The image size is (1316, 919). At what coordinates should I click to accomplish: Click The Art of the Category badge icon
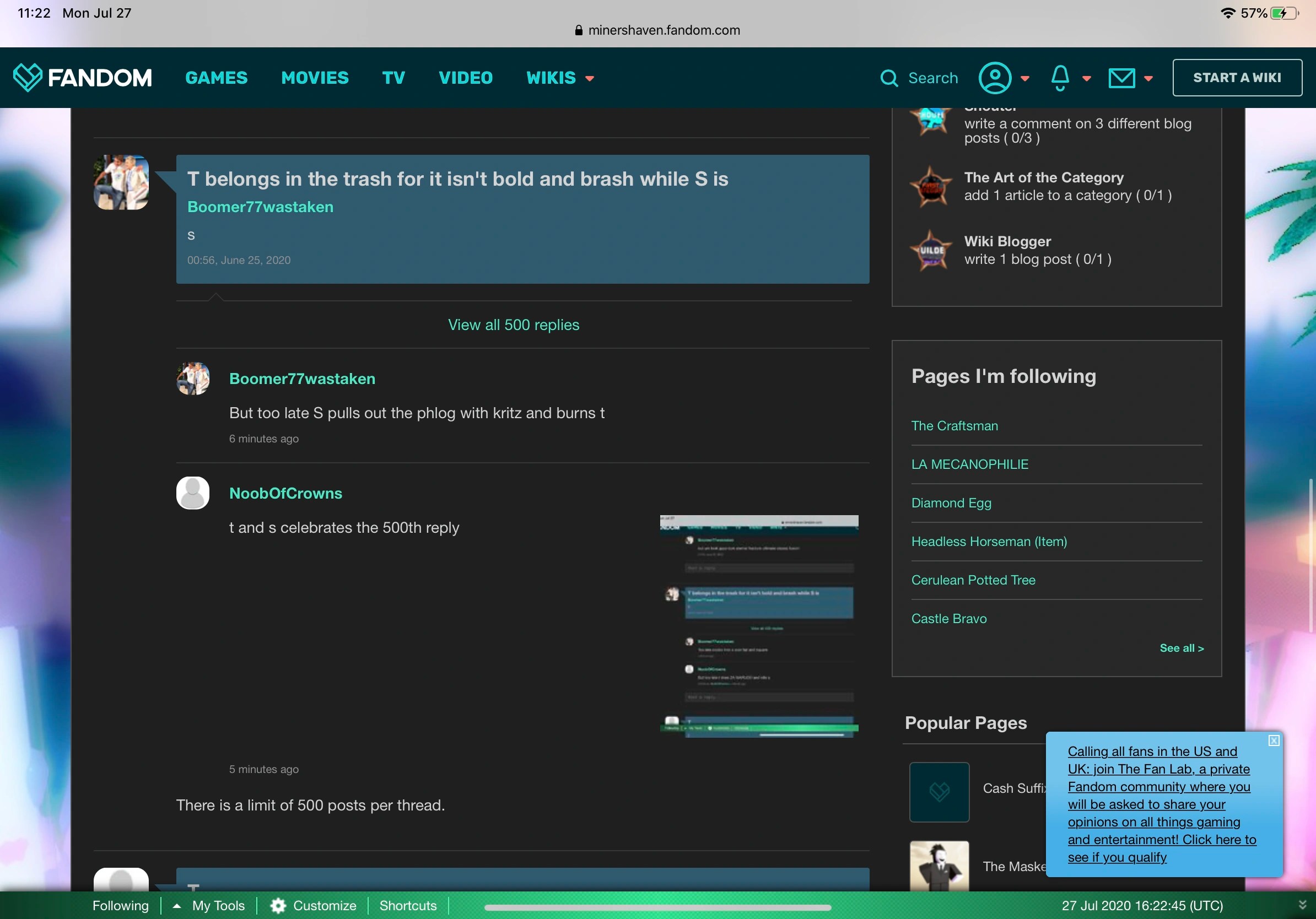pos(931,186)
